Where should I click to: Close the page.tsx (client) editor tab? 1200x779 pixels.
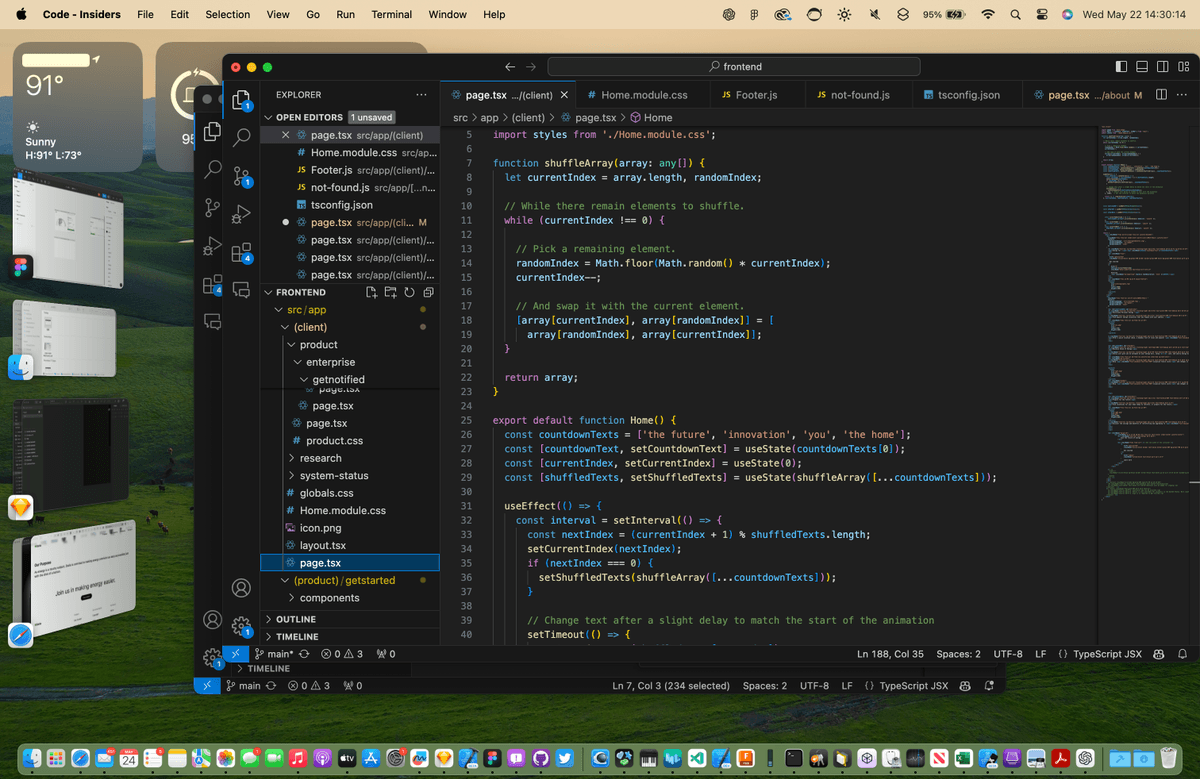(x=564, y=95)
